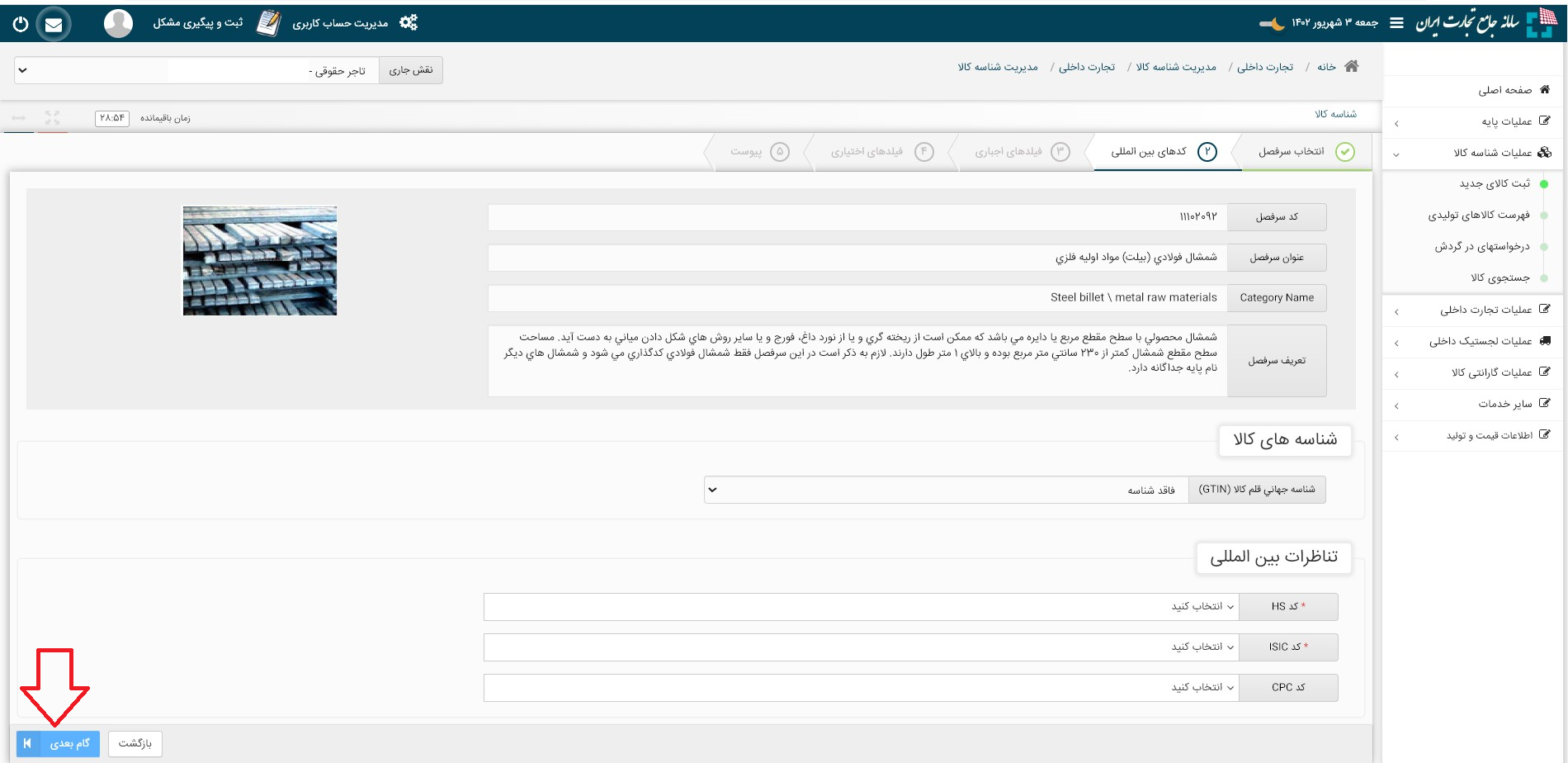
Task: Open the envelope messages icon
Action: [54, 24]
